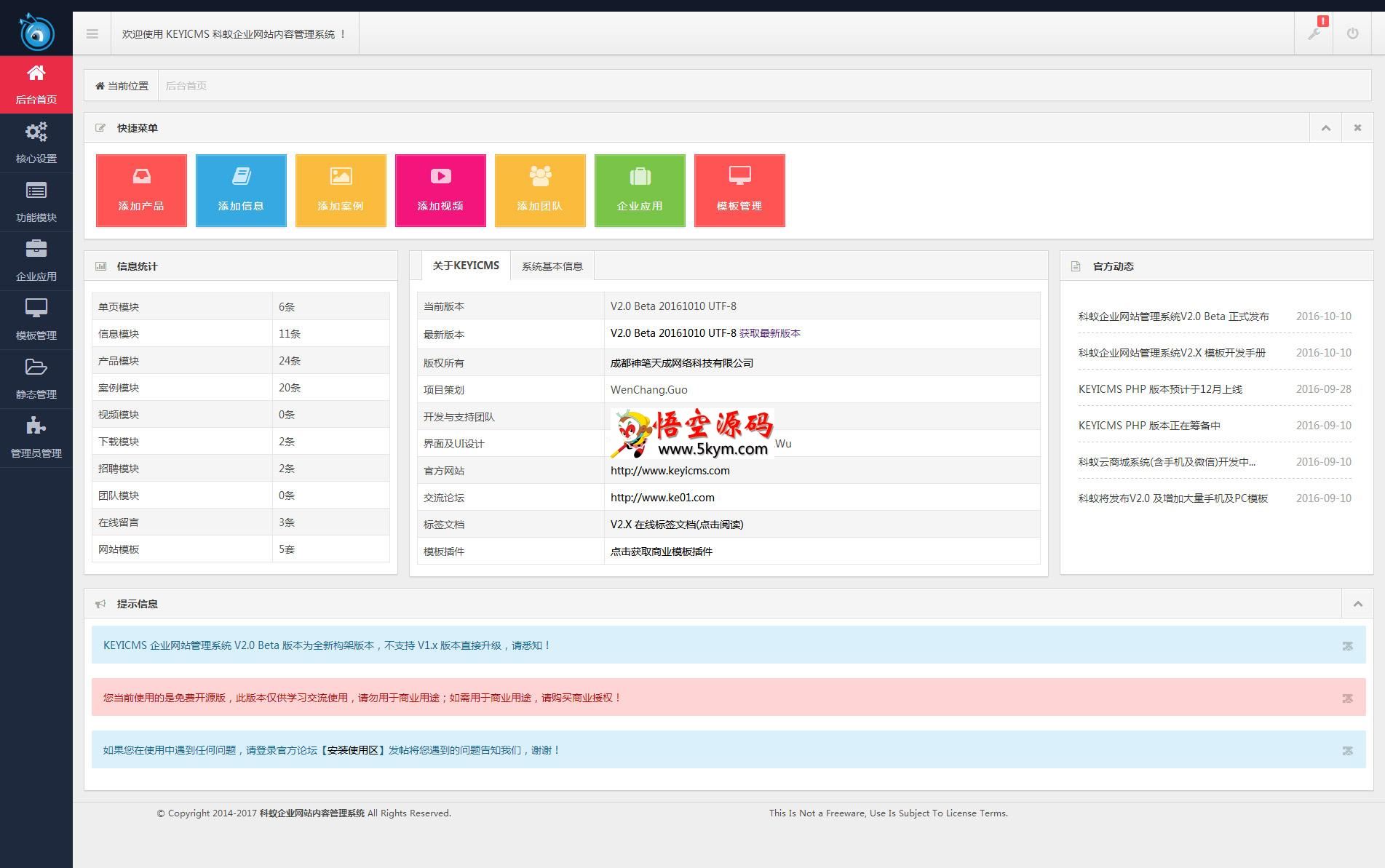Switch to 关于KEYICMS tab
The width and height of the screenshot is (1385, 868).
coord(466,266)
